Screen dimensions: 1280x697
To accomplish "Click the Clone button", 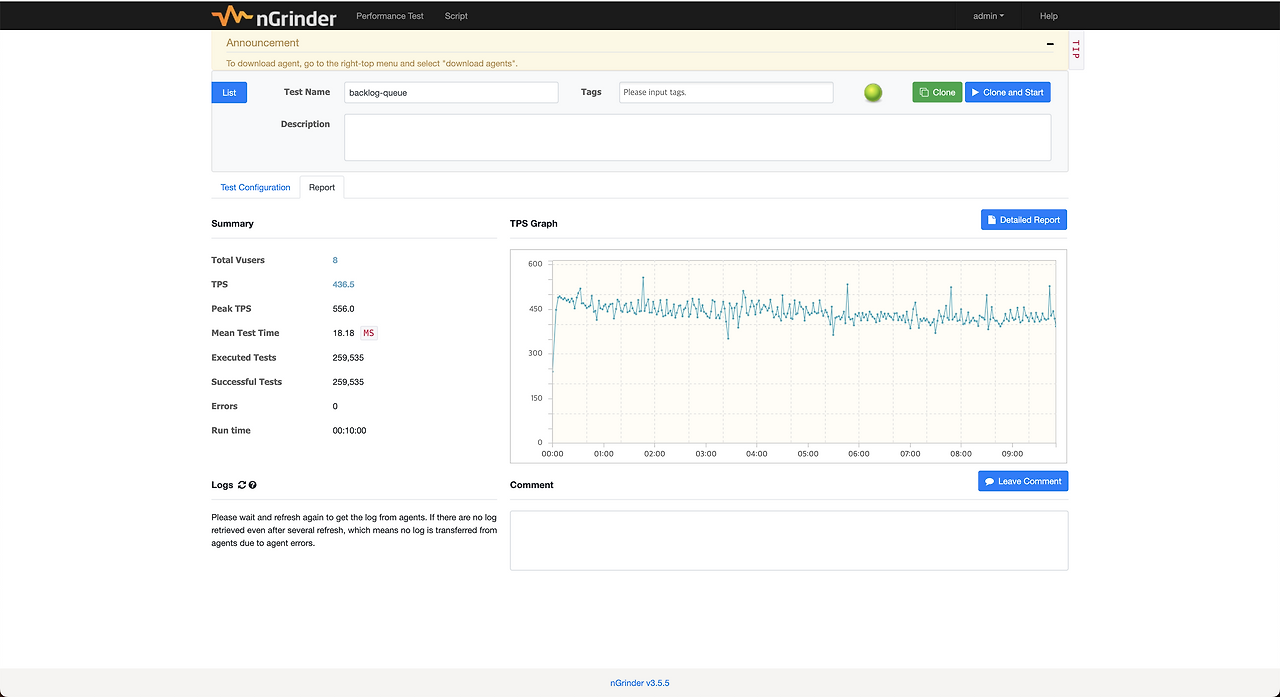I will tap(937, 92).
